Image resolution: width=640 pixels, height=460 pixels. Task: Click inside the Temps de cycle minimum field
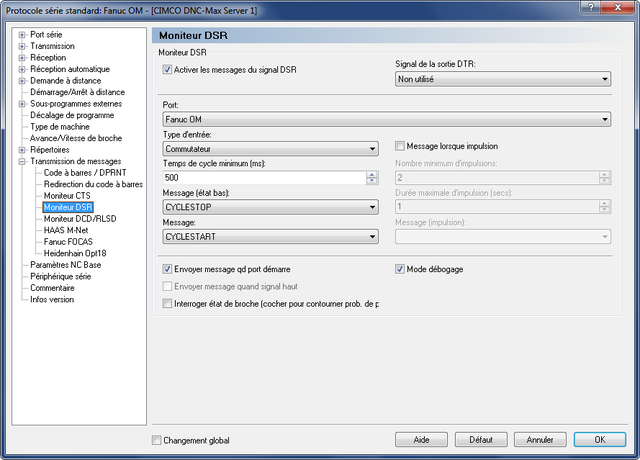(x=264, y=178)
